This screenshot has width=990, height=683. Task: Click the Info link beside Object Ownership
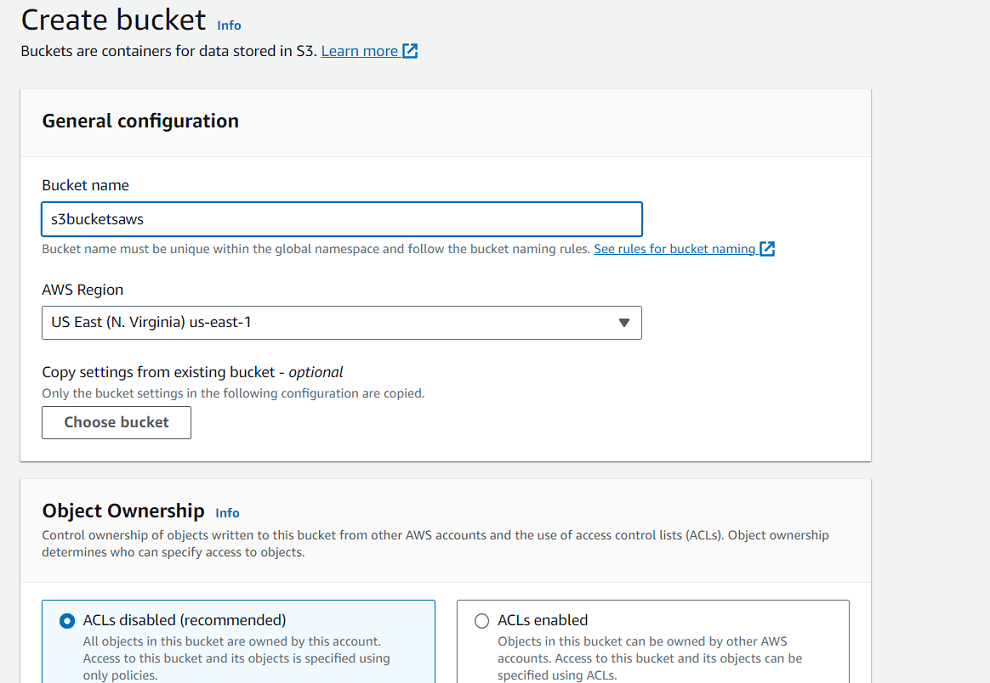[x=227, y=513]
